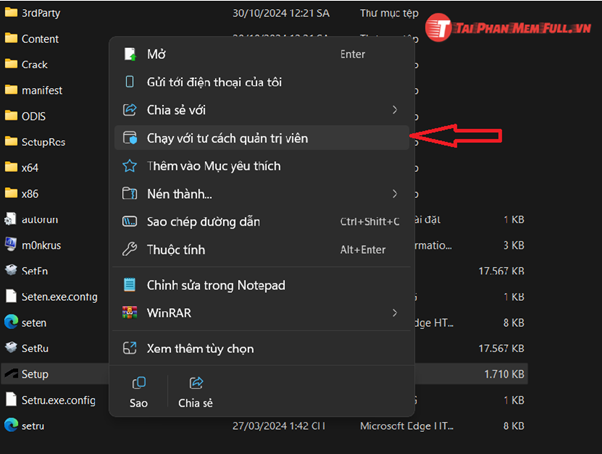Select the Setup file in list

[35, 374]
